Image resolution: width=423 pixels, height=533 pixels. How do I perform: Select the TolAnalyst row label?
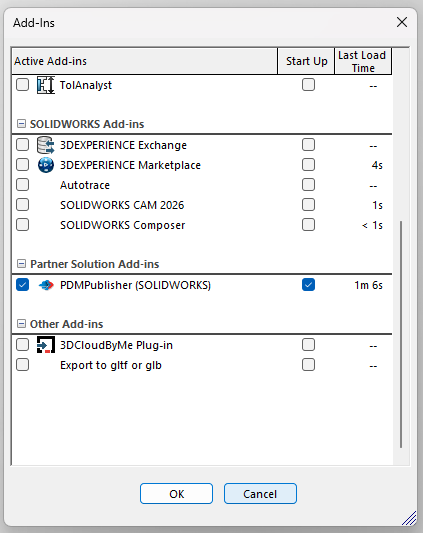86,85
